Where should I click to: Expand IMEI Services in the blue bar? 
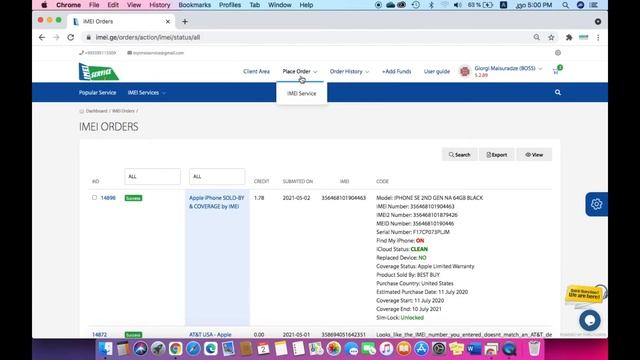point(147,93)
